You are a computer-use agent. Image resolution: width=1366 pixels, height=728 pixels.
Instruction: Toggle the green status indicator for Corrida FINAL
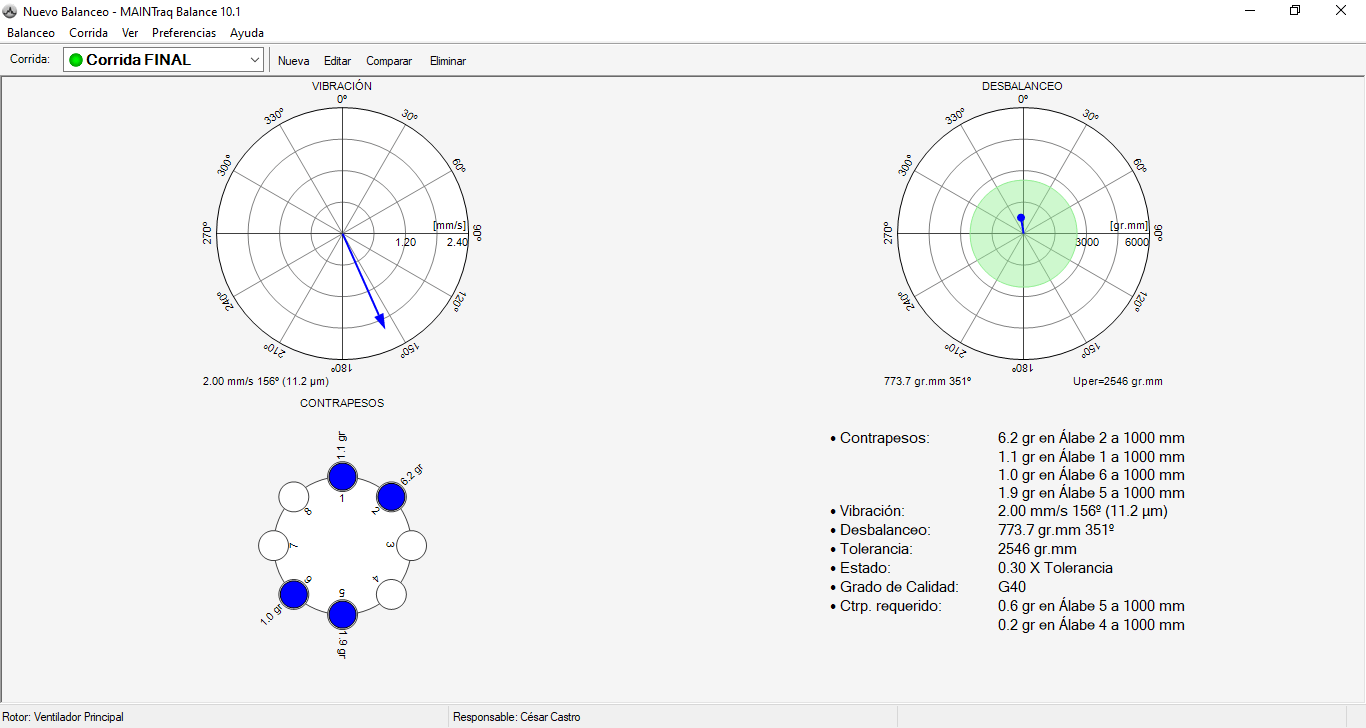click(x=76, y=60)
